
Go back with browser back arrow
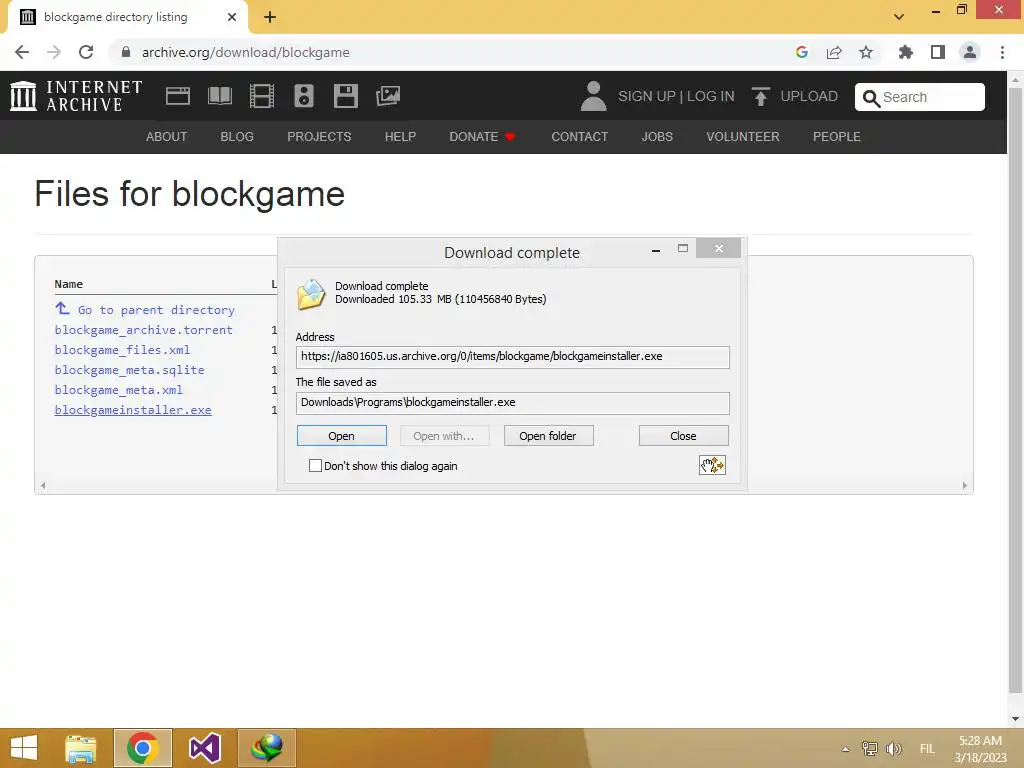tap(22, 52)
